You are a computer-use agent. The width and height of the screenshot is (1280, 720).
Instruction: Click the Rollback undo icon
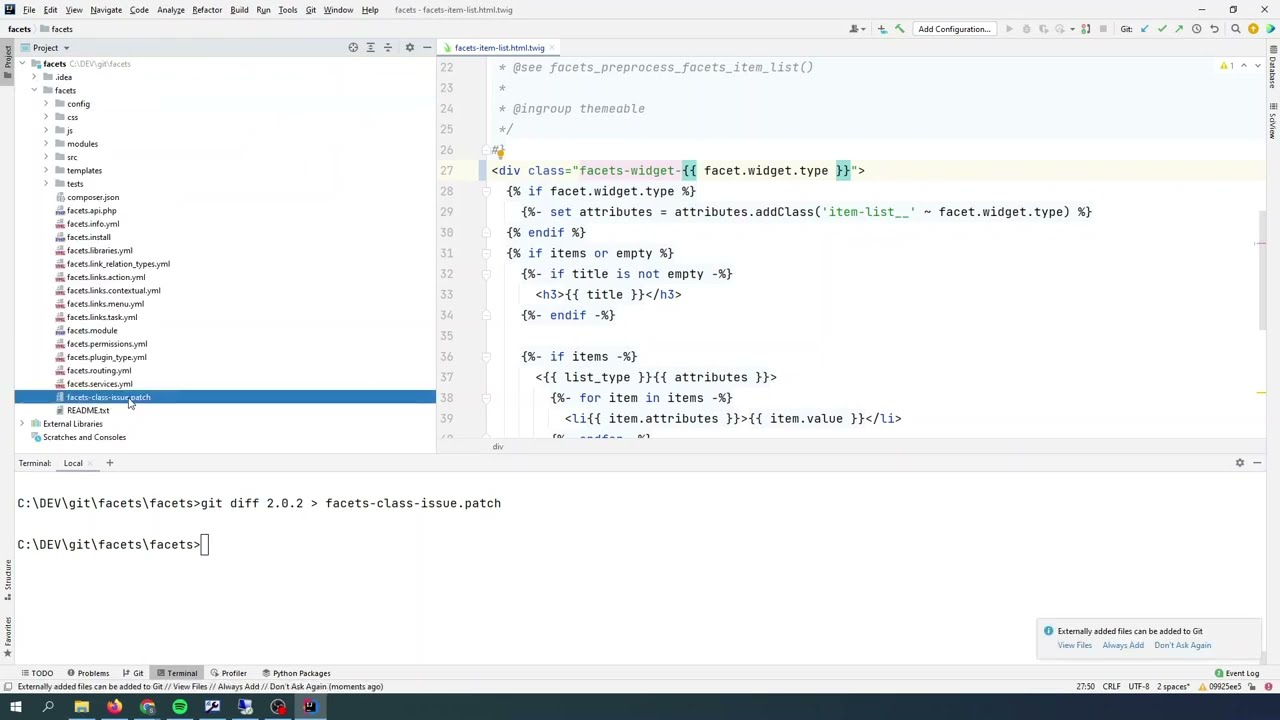click(1214, 29)
